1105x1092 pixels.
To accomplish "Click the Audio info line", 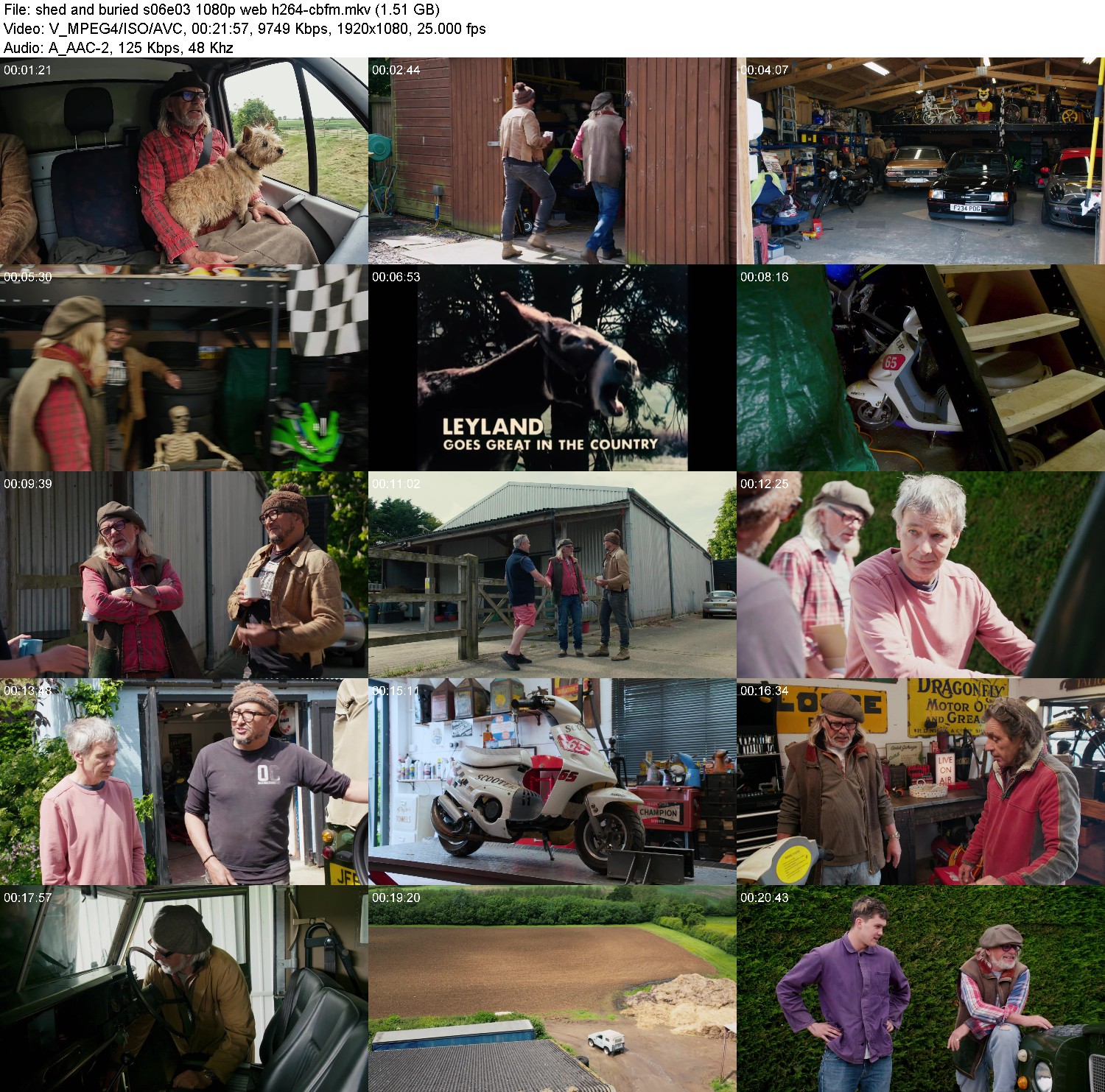I will (x=119, y=48).
